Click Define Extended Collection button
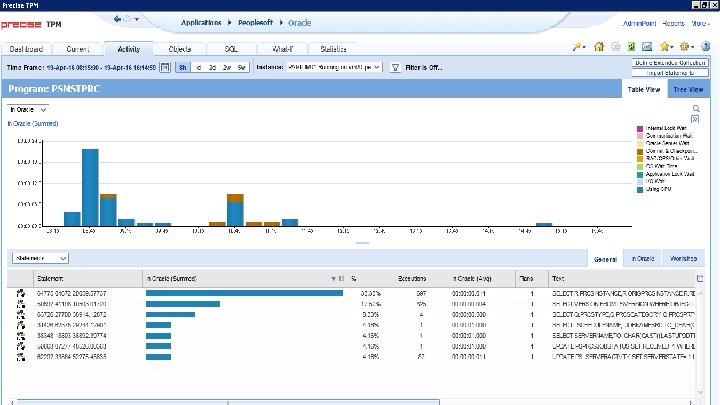Image resolution: width=720 pixels, height=405 pixels. (x=670, y=62)
